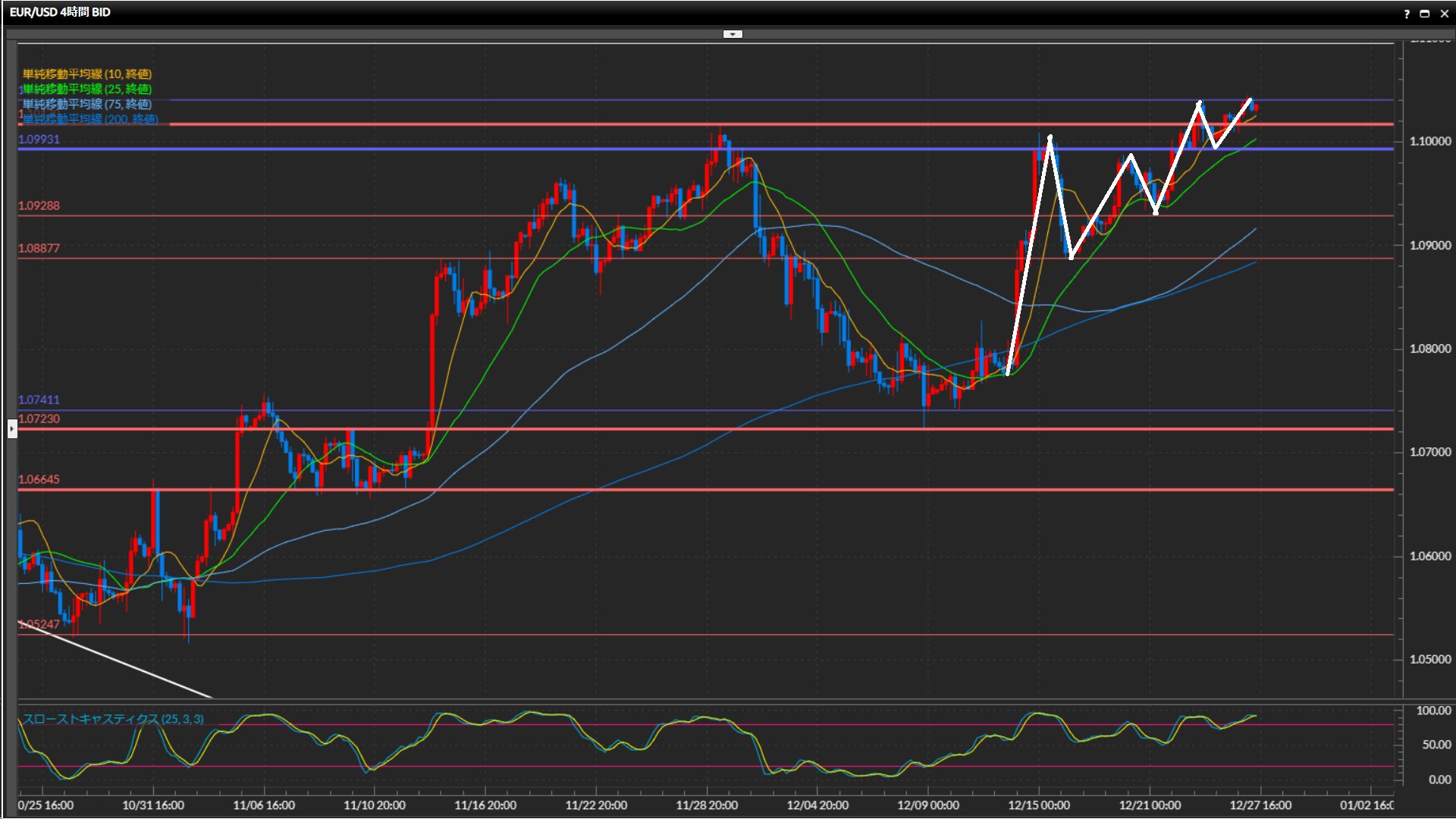Select the SMA (10, 終値) indicator label

click(x=87, y=74)
